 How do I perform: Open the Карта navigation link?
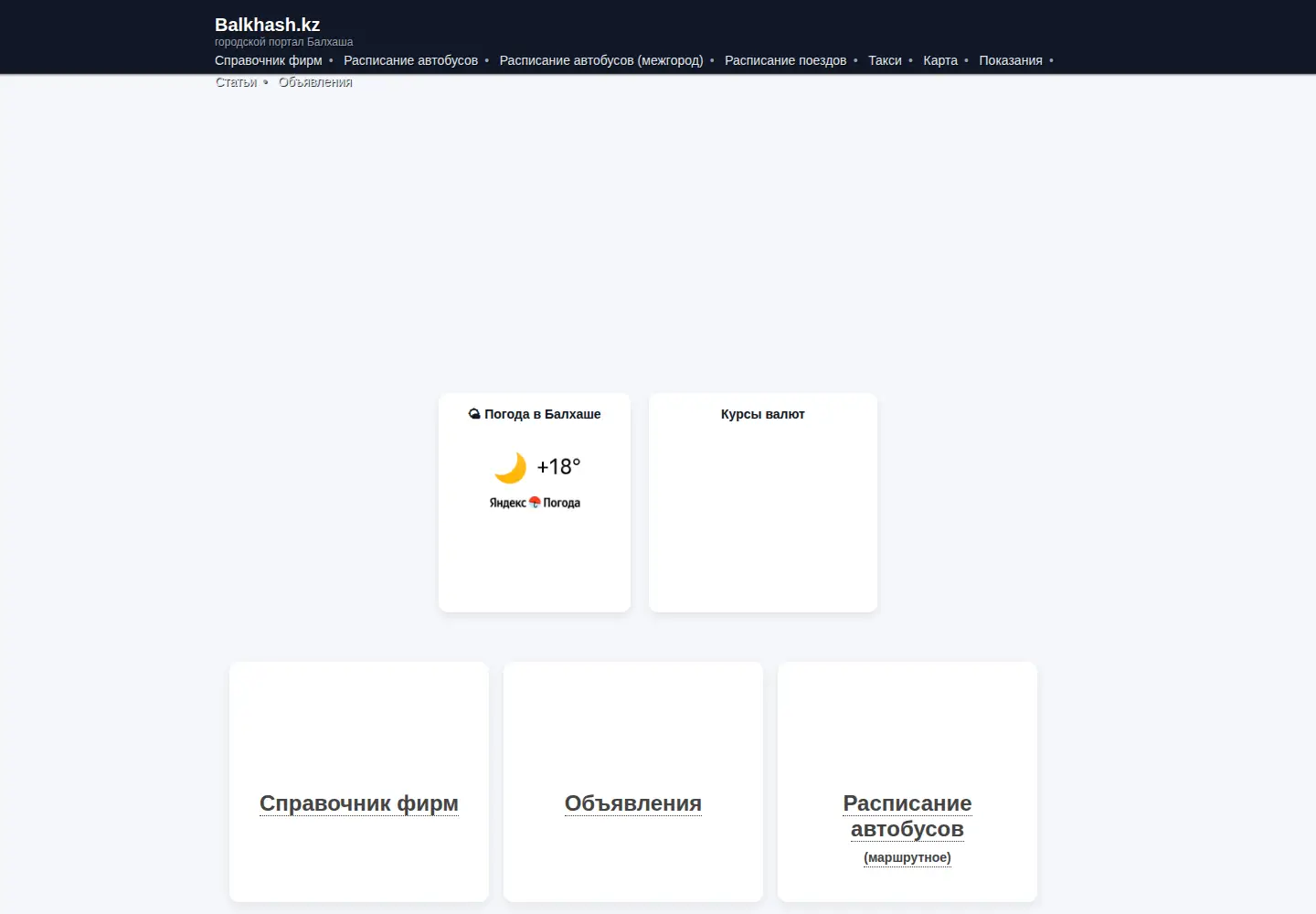[x=940, y=60]
